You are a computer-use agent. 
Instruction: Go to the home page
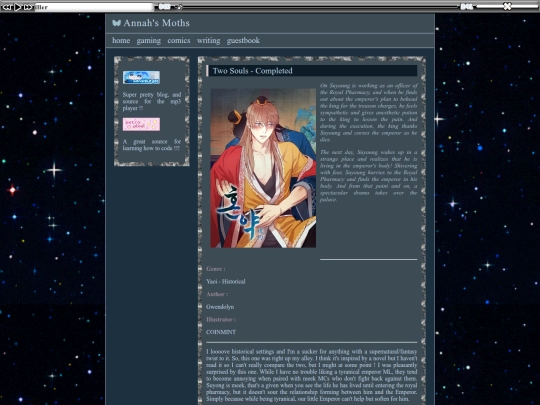pos(121,40)
